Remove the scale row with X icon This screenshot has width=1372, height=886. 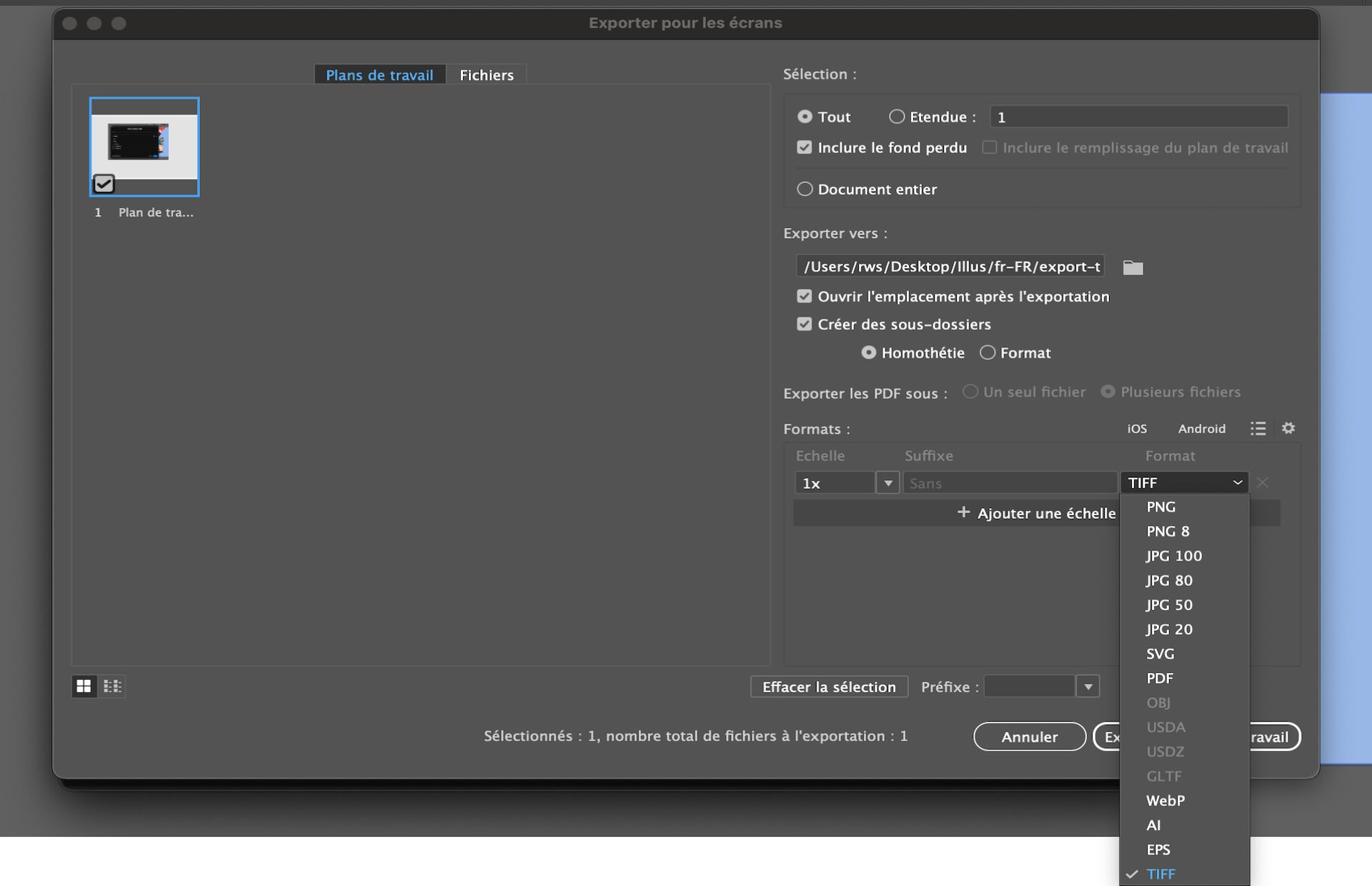[x=1263, y=482]
